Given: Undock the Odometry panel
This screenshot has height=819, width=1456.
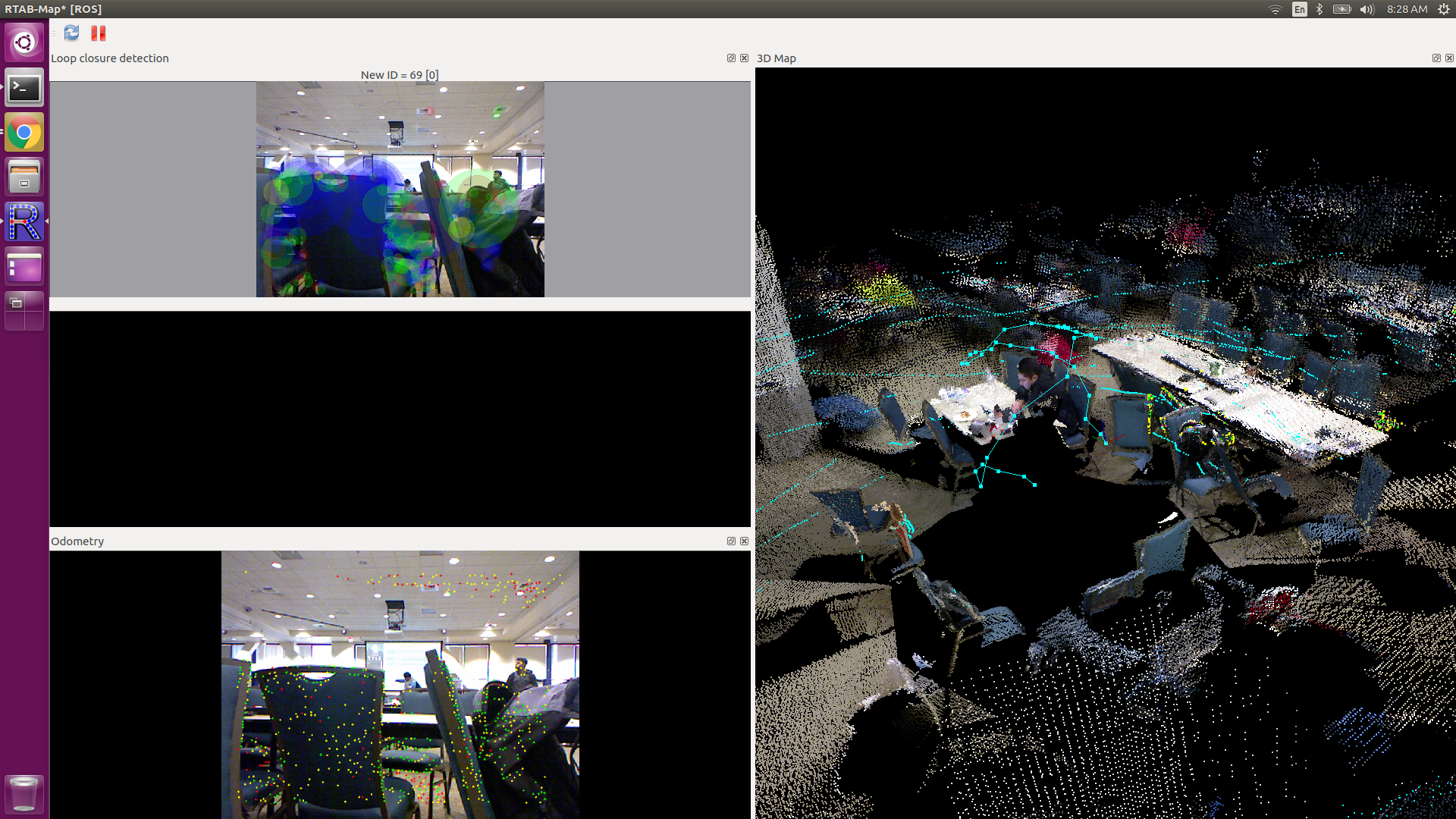Looking at the screenshot, I should tap(731, 541).
